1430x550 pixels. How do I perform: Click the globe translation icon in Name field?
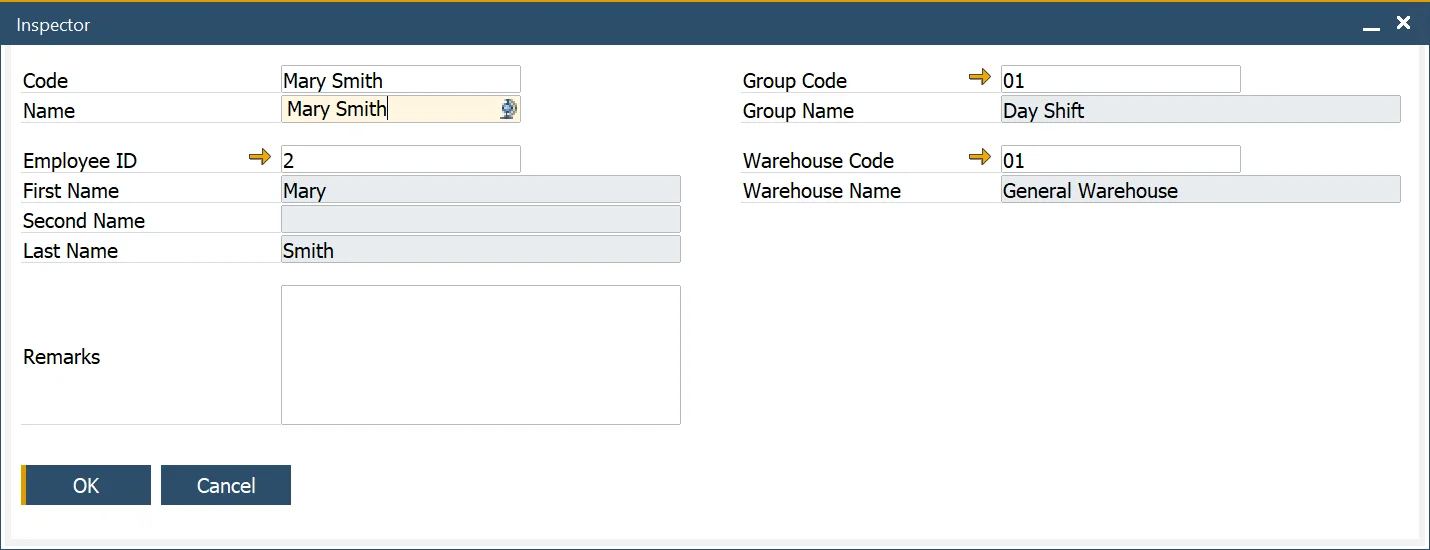tap(508, 110)
